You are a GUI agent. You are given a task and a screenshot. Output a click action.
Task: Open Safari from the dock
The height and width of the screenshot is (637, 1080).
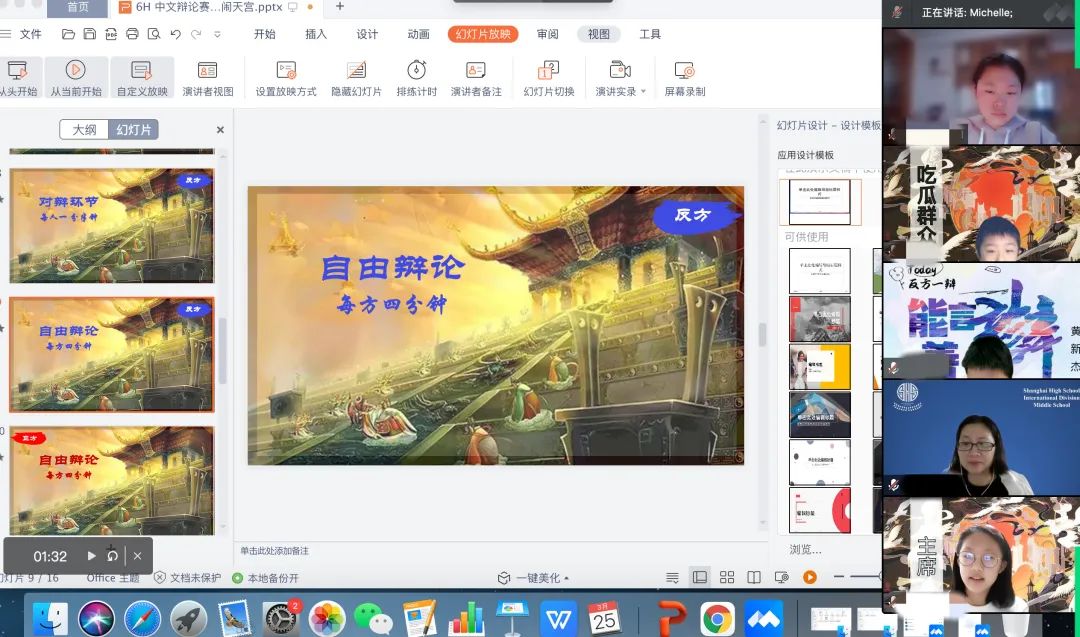pyautogui.click(x=143, y=618)
